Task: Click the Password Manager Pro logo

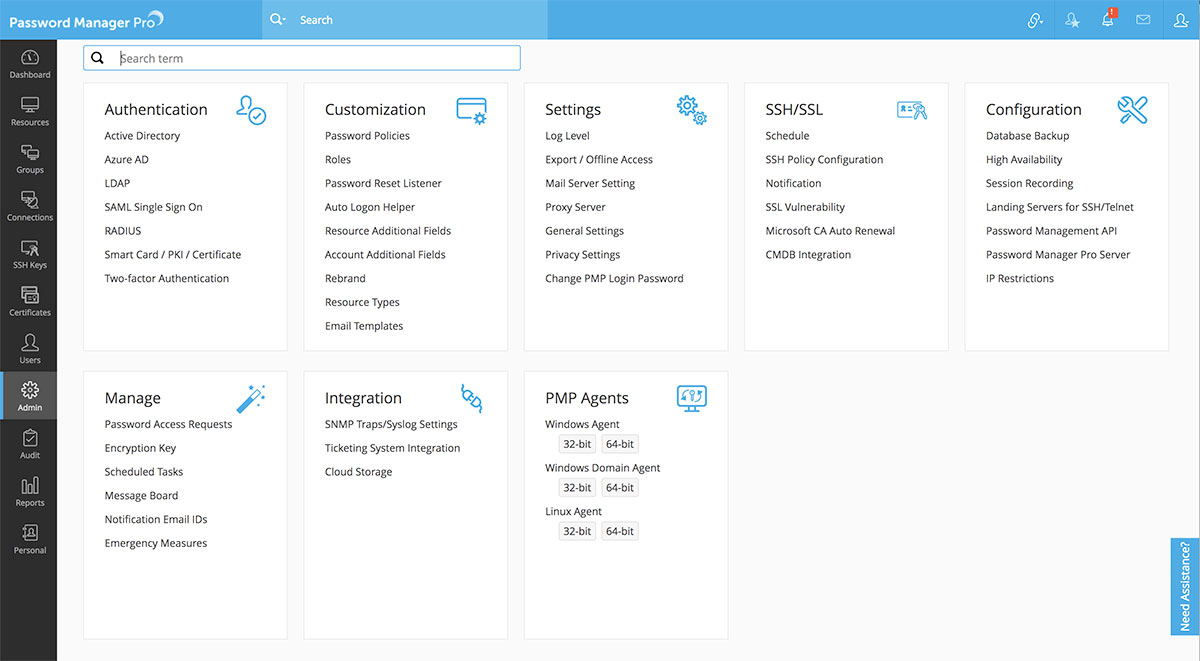Action: 86,20
